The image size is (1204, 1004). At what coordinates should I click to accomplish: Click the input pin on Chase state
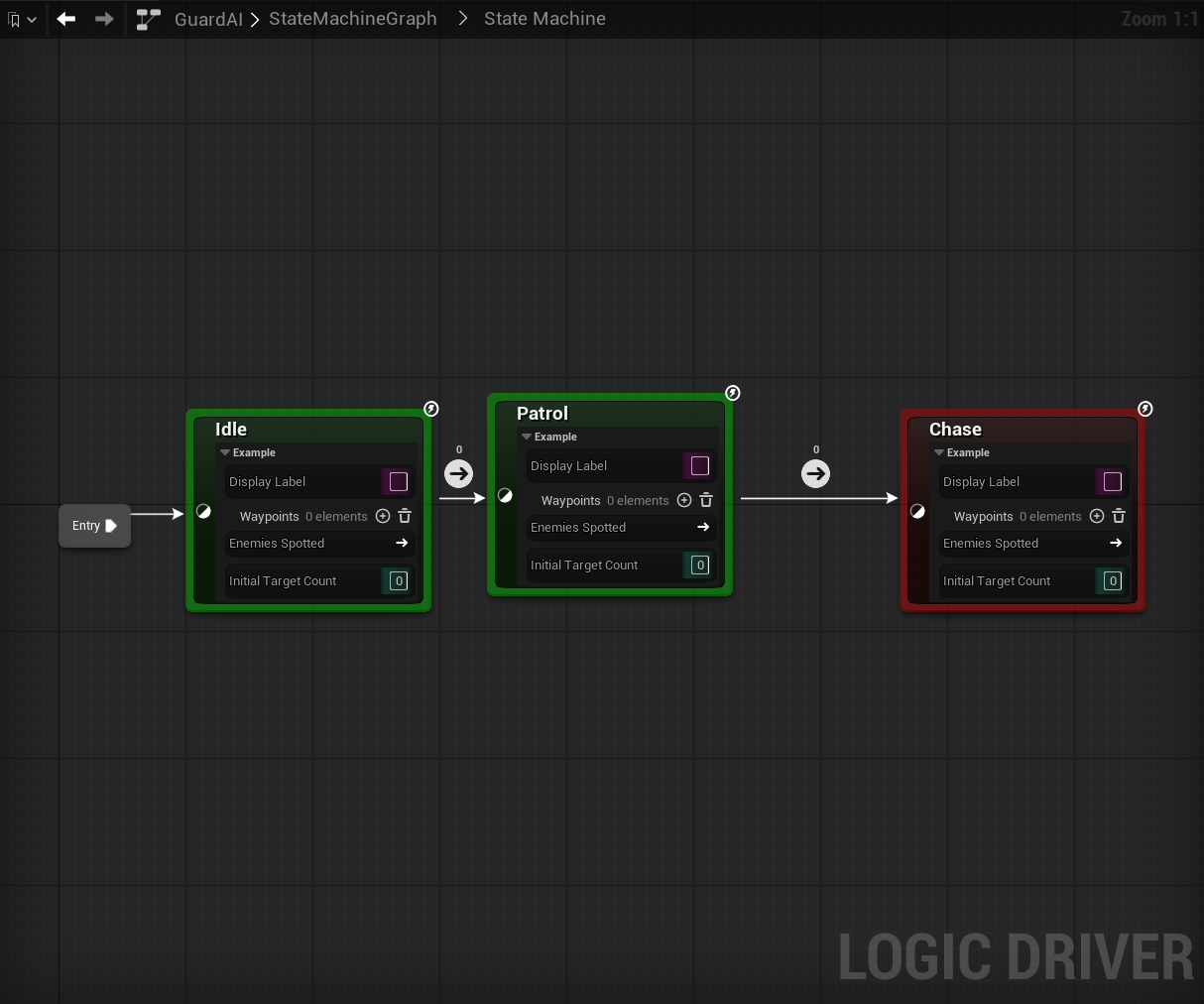coord(917,512)
